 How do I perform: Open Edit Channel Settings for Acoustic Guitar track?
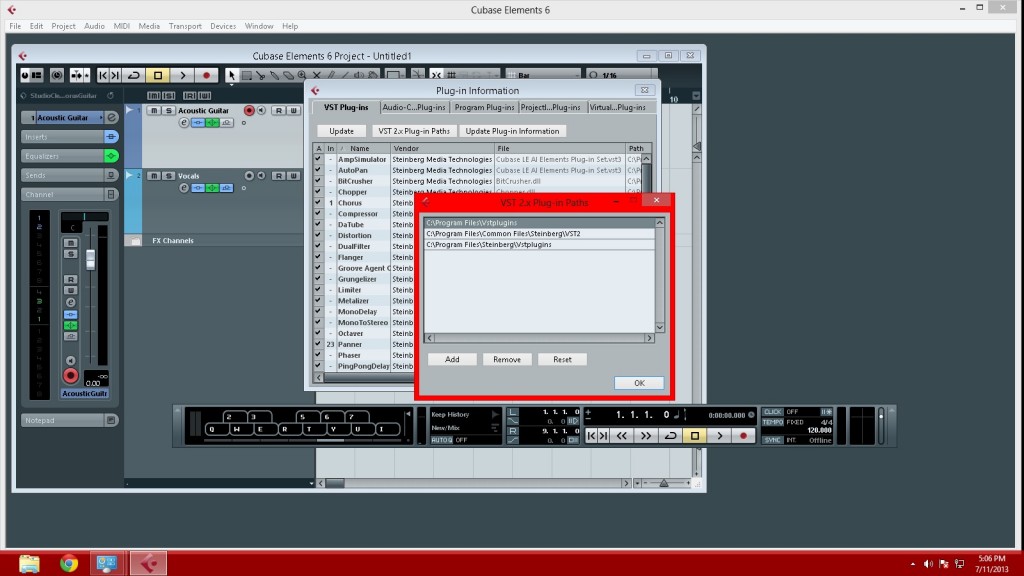(184, 123)
